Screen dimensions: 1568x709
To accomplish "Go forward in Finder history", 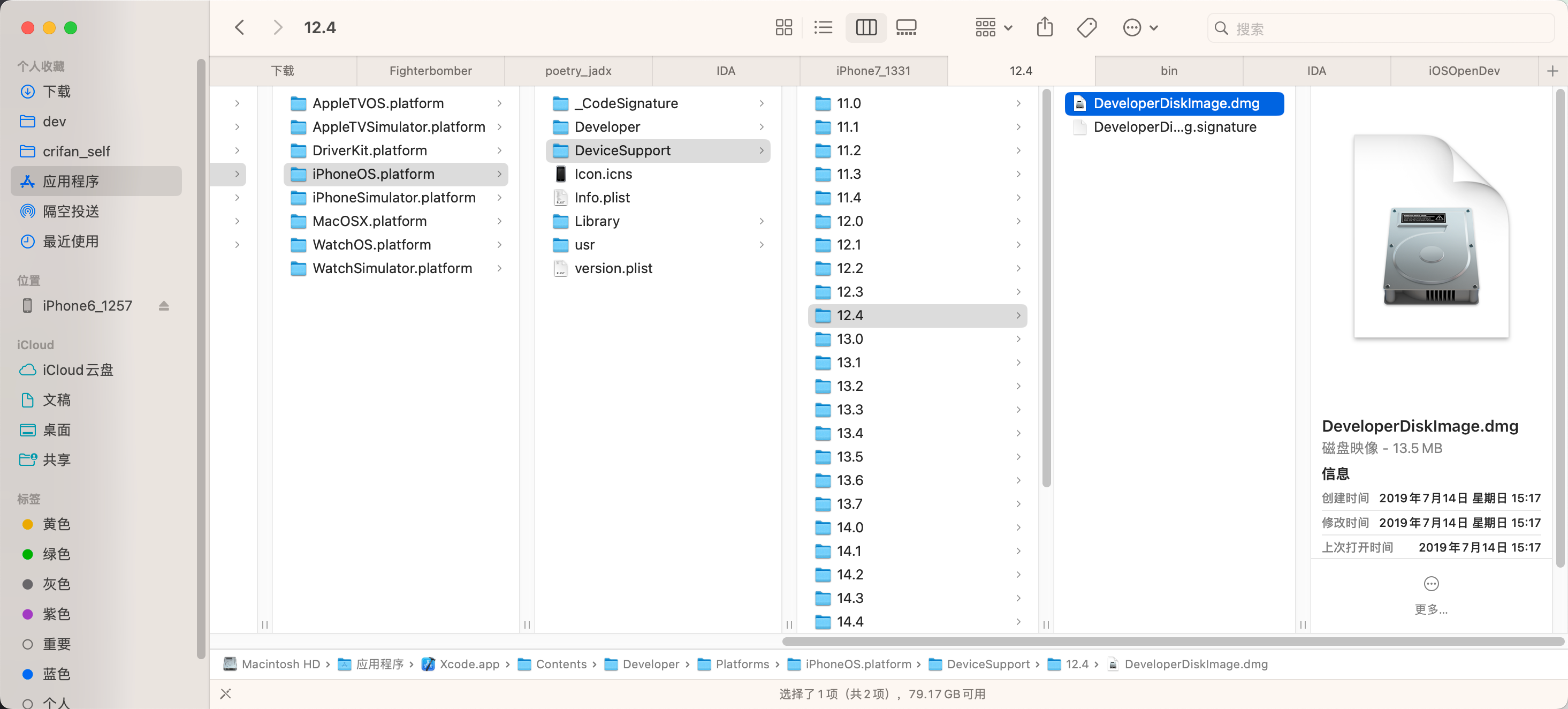I will 278,27.
